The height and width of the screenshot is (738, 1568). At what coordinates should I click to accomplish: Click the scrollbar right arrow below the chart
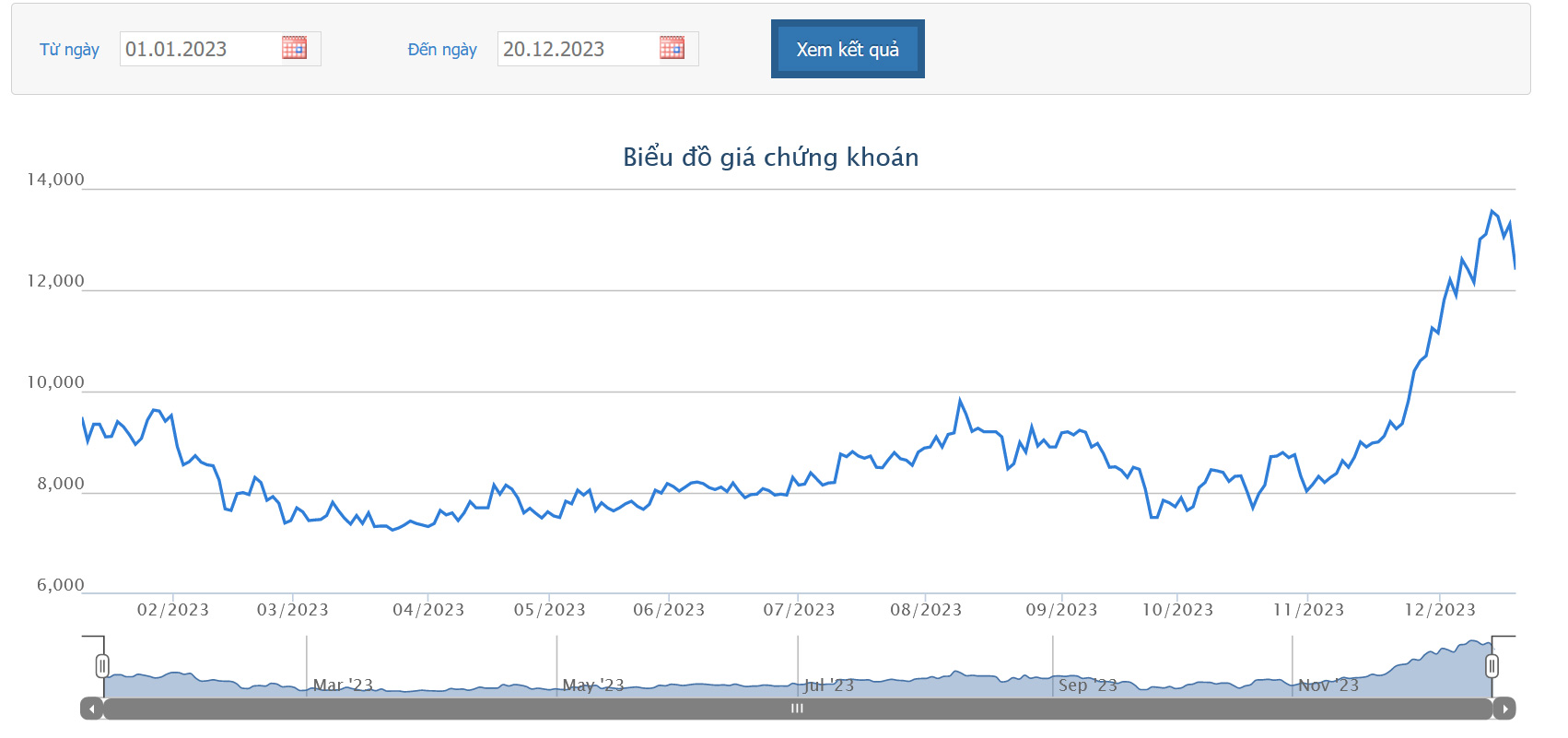click(x=1504, y=709)
